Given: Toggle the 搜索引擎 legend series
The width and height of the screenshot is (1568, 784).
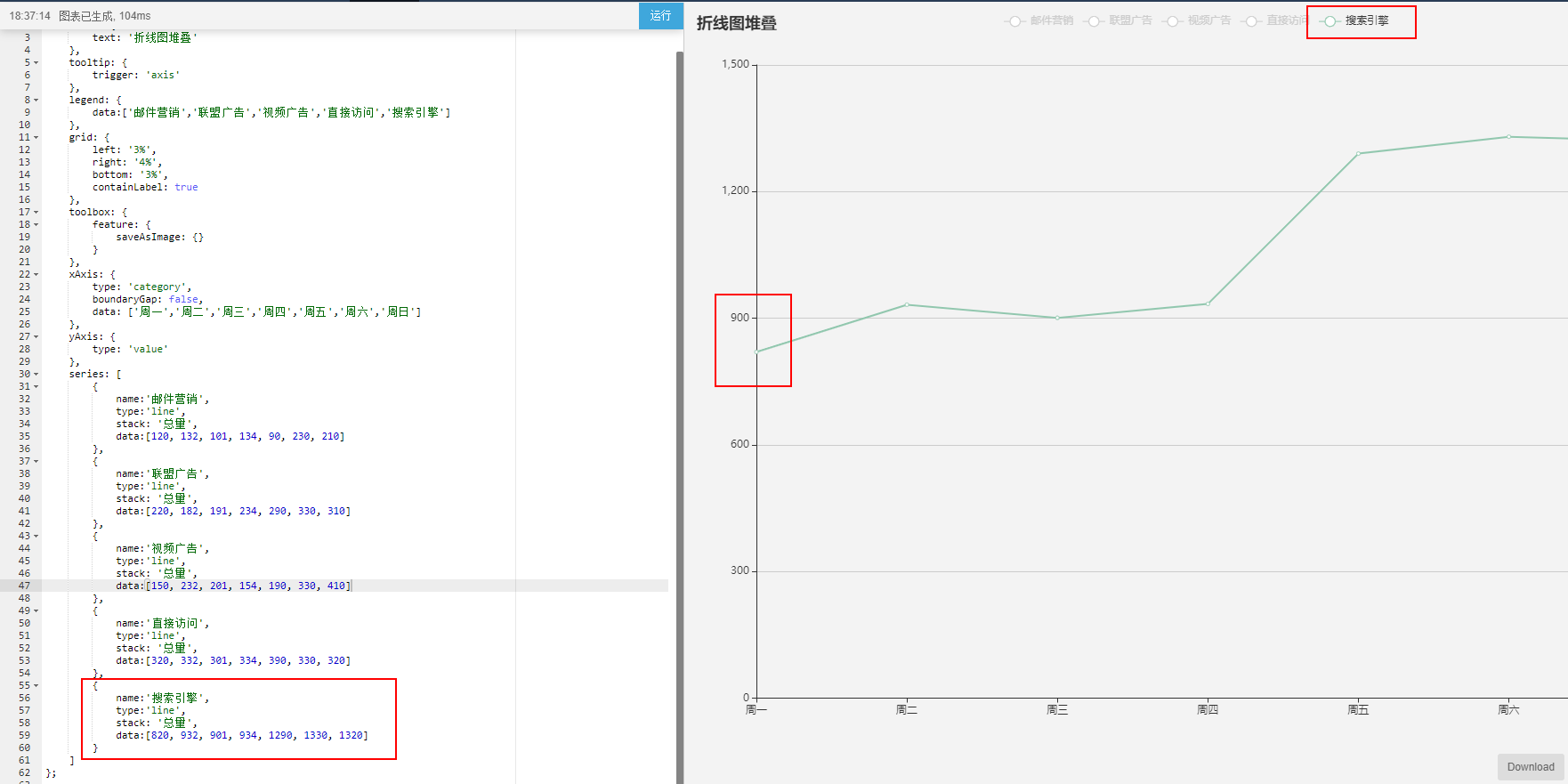Looking at the screenshot, I should (x=1354, y=20).
